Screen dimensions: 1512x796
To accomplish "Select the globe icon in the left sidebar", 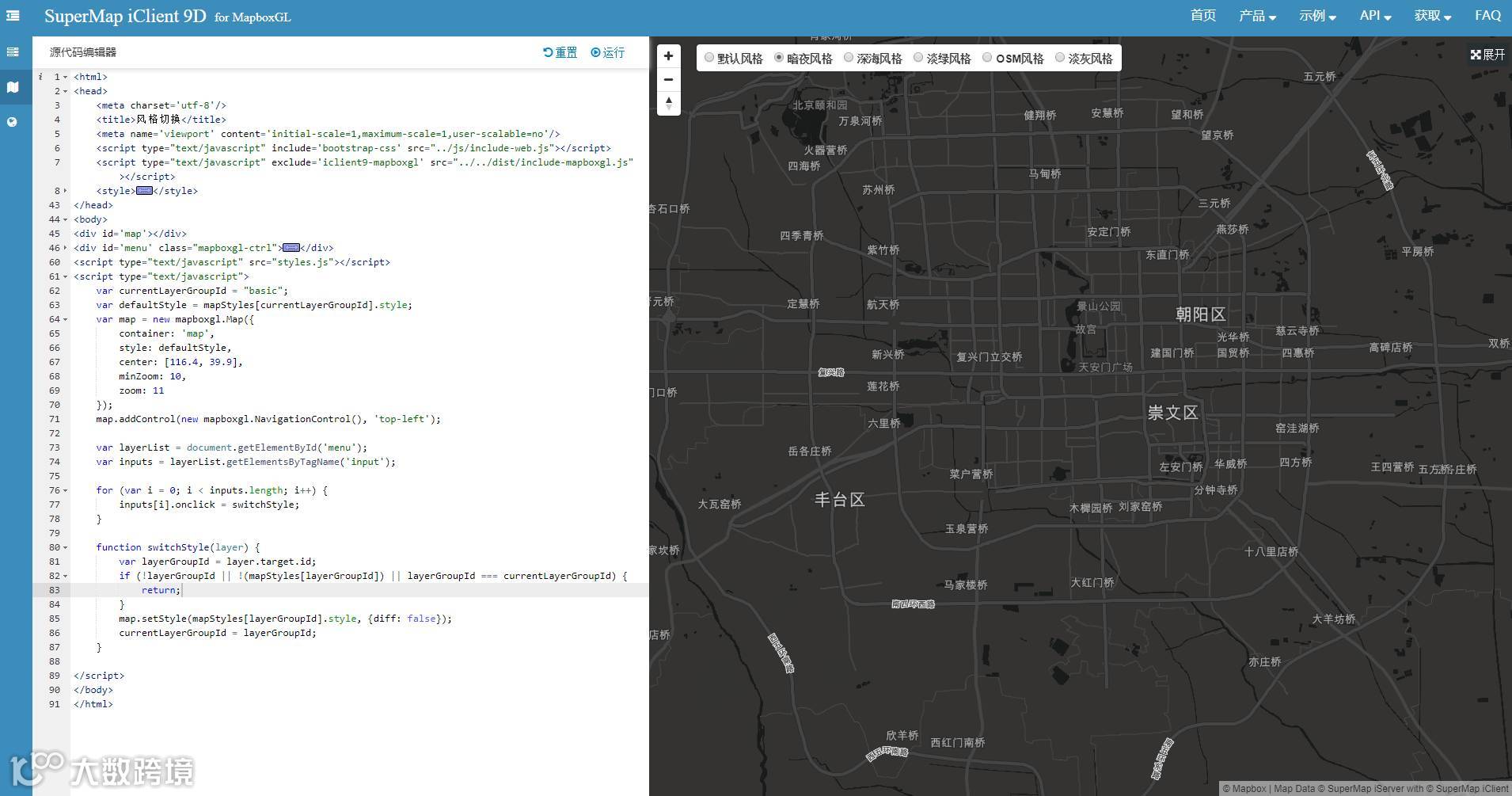I will pos(13,122).
